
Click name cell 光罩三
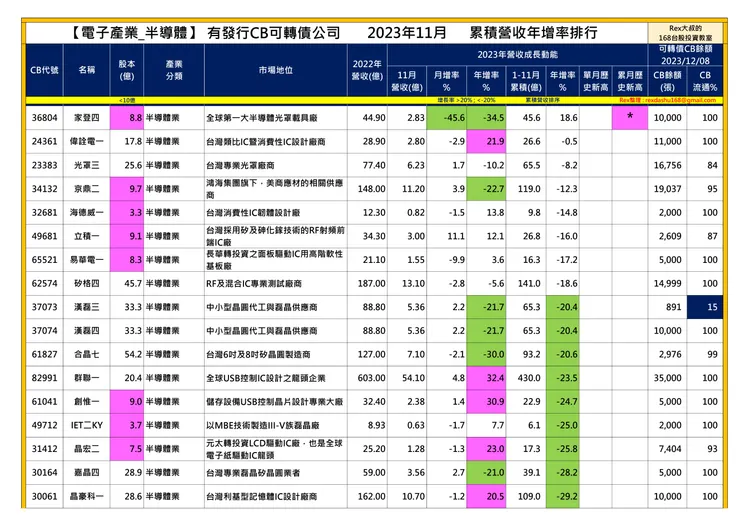(x=86, y=165)
